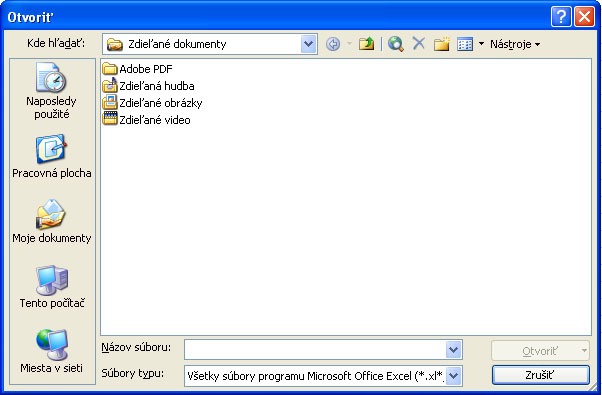Select the Adobe PDF folder

pyautogui.click(x=137, y=69)
